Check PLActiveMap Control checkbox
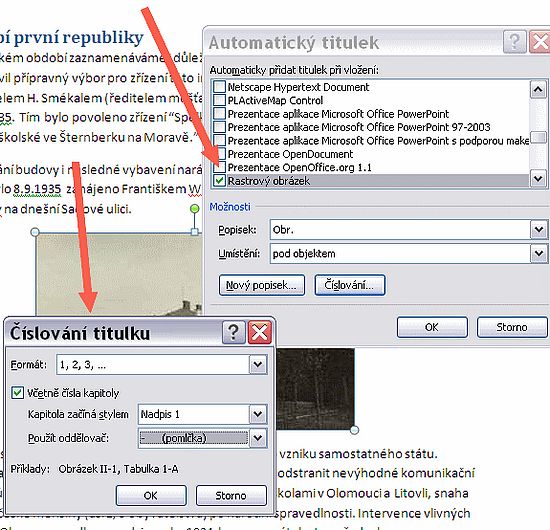This screenshot has height=530, width=550. (x=220, y=100)
